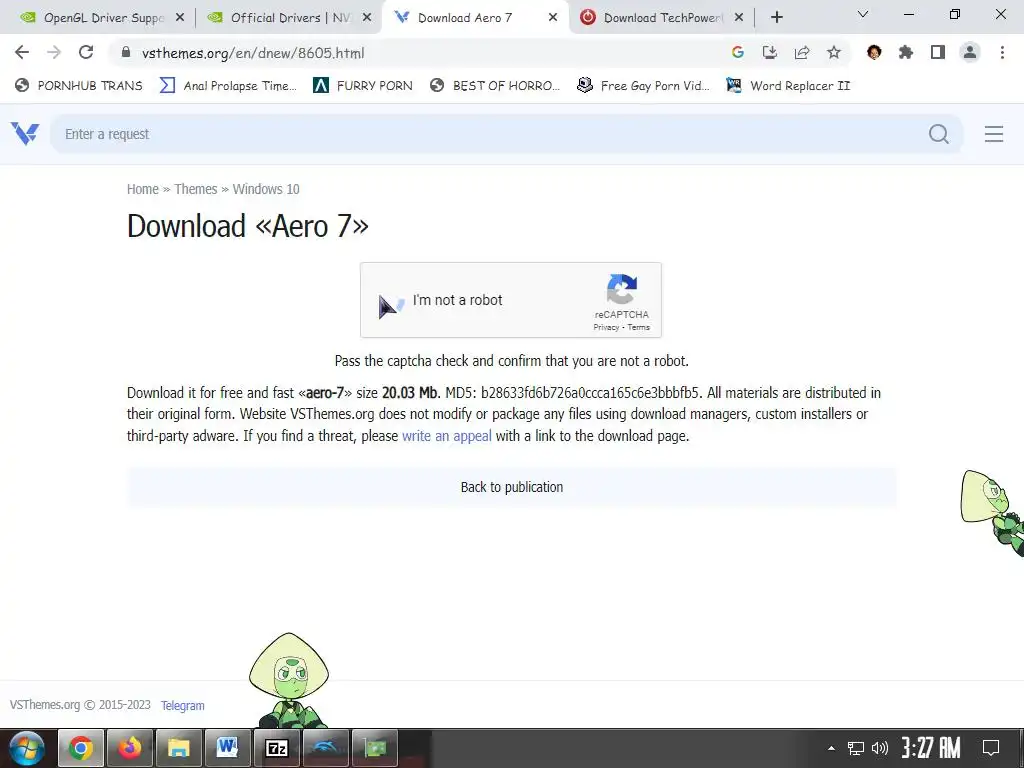Screen dimensions: 1024x768
Task: Close the Download TechPowerUp tab
Action: (739, 18)
